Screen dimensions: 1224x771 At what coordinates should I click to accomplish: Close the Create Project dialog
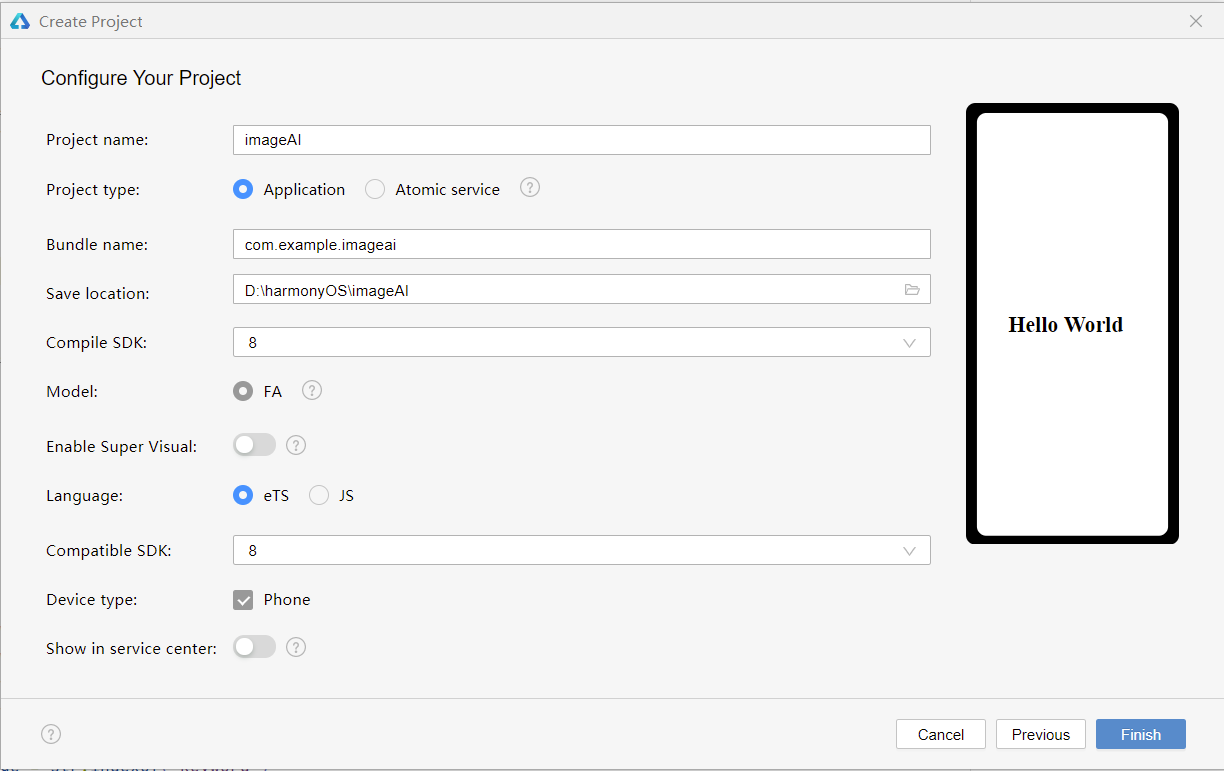coord(1196,21)
